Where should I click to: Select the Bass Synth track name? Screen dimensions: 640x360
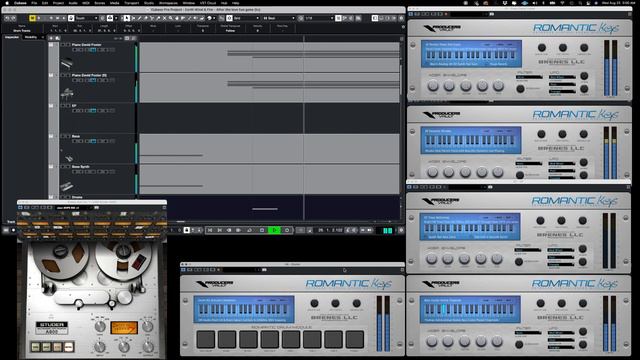[x=80, y=167]
